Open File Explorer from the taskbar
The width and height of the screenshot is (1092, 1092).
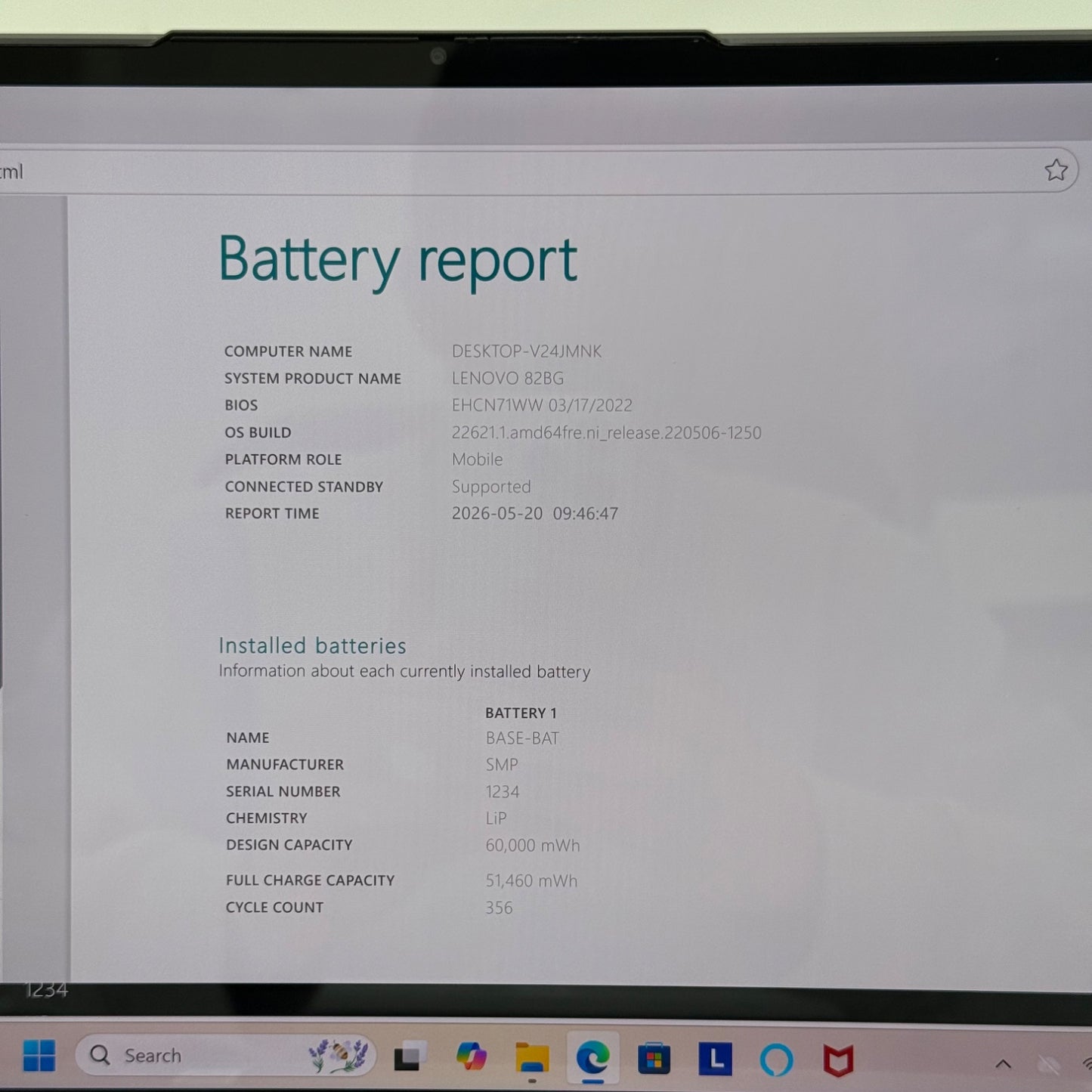pyautogui.click(x=532, y=1057)
